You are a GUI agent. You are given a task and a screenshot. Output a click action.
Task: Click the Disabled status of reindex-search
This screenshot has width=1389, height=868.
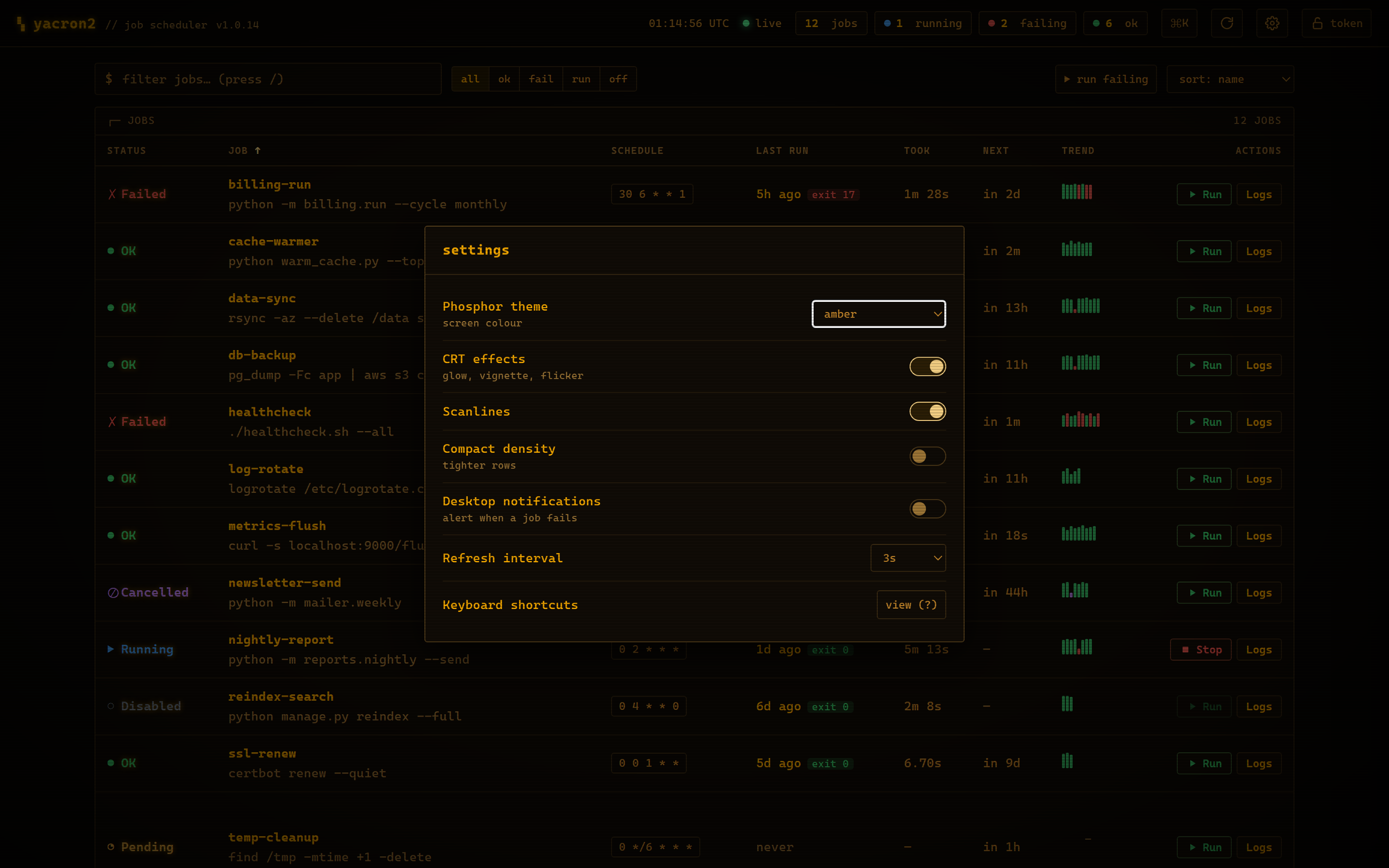[x=144, y=706]
